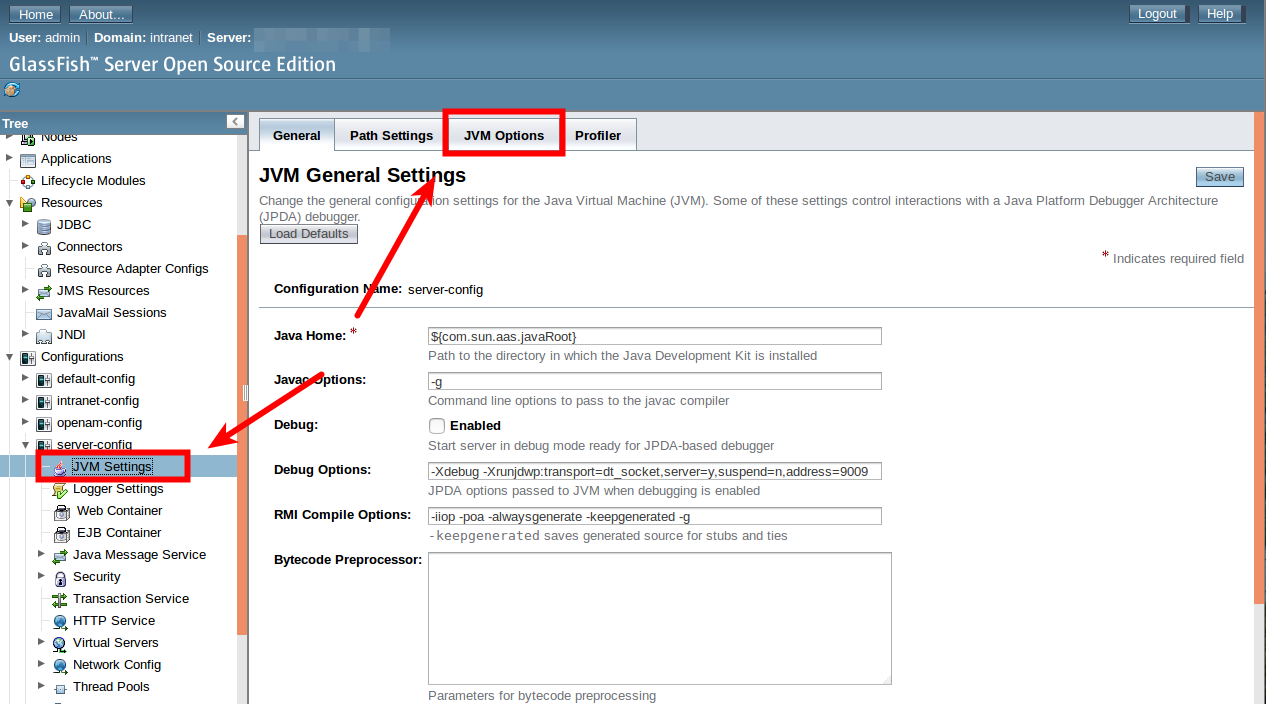
Task: Click the Logout button
Action: point(1157,14)
